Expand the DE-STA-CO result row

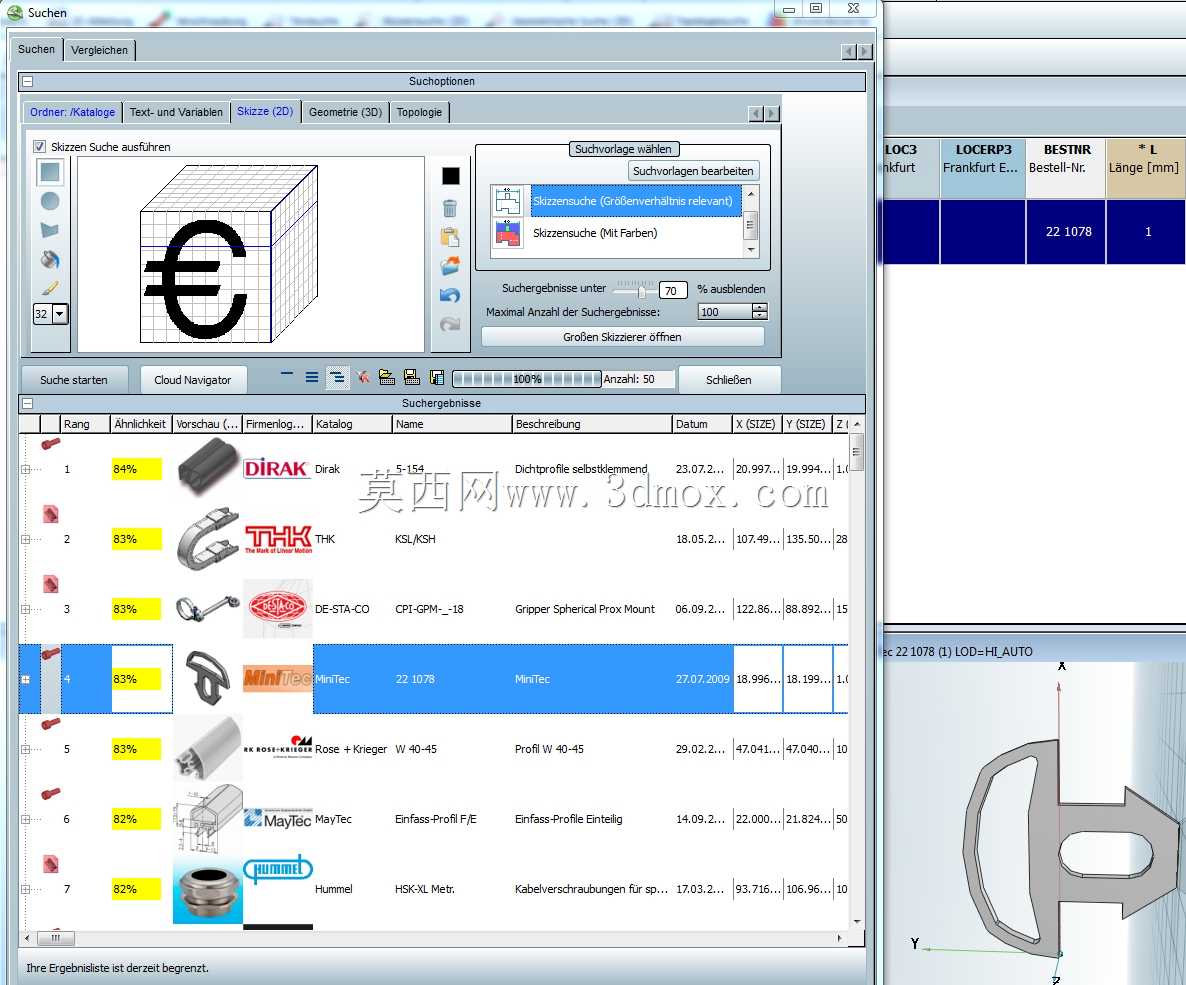(x=25, y=609)
